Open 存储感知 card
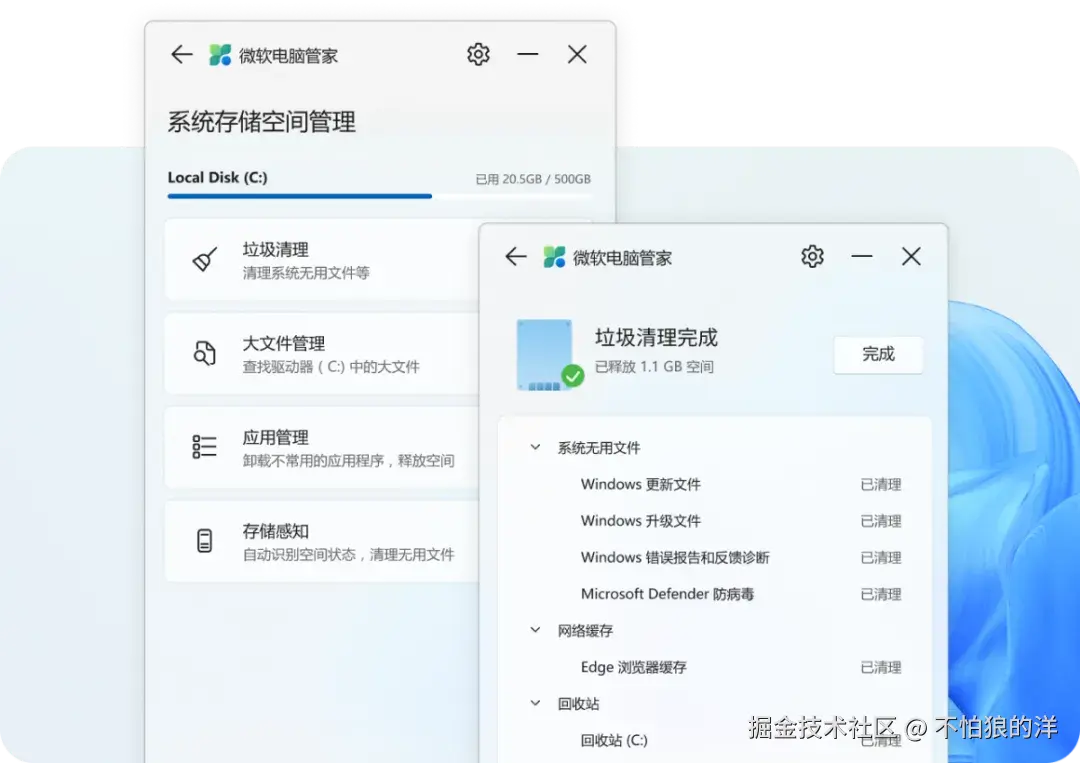 pyautogui.click(x=322, y=541)
